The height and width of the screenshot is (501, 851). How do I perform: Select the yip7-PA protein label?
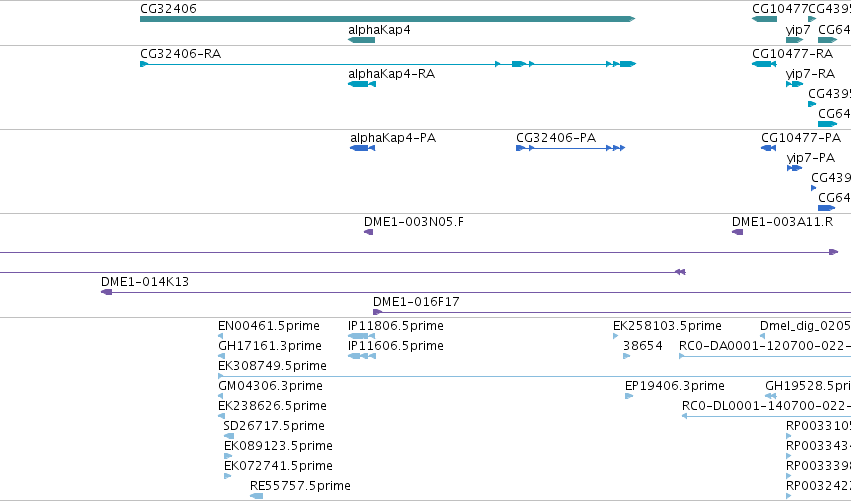811,158
